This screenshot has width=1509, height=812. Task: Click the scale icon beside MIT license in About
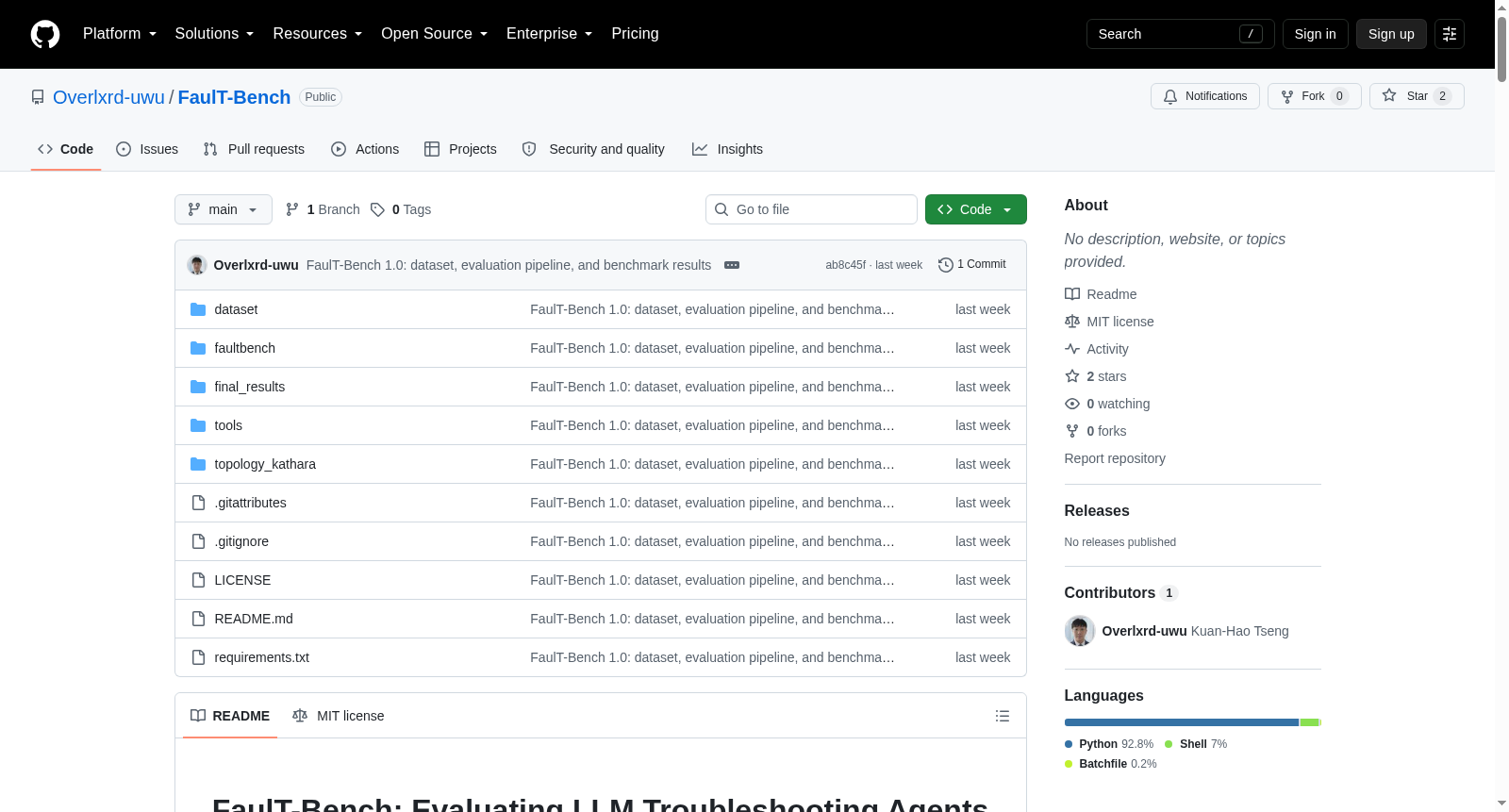coord(1072,322)
